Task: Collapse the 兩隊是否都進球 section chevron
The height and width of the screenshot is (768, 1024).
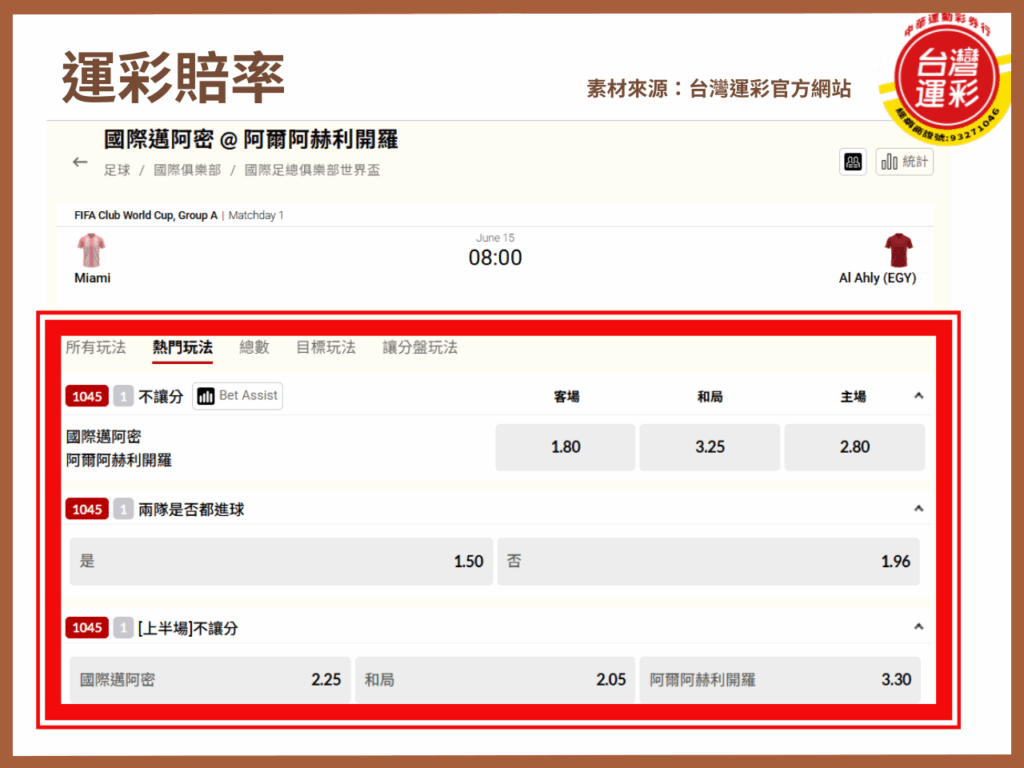Action: 918,509
